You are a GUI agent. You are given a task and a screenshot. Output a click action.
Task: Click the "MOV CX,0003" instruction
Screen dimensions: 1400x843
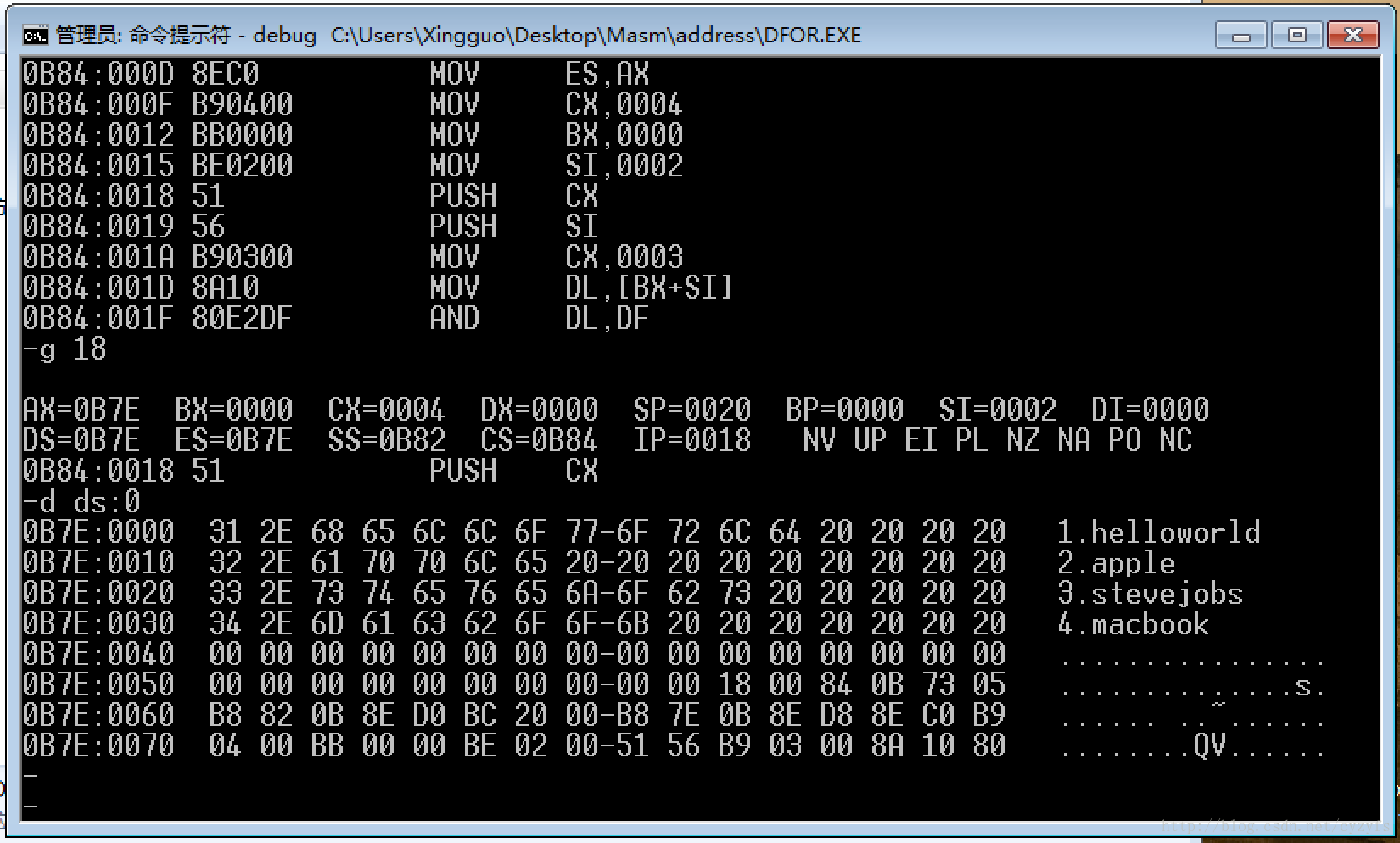point(557,258)
